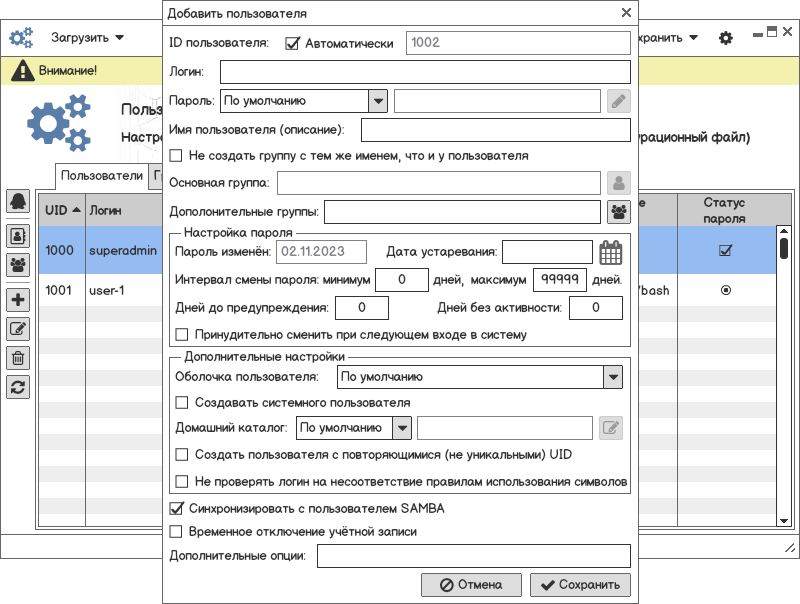Click password status checkbox for superadmin

tap(726, 250)
